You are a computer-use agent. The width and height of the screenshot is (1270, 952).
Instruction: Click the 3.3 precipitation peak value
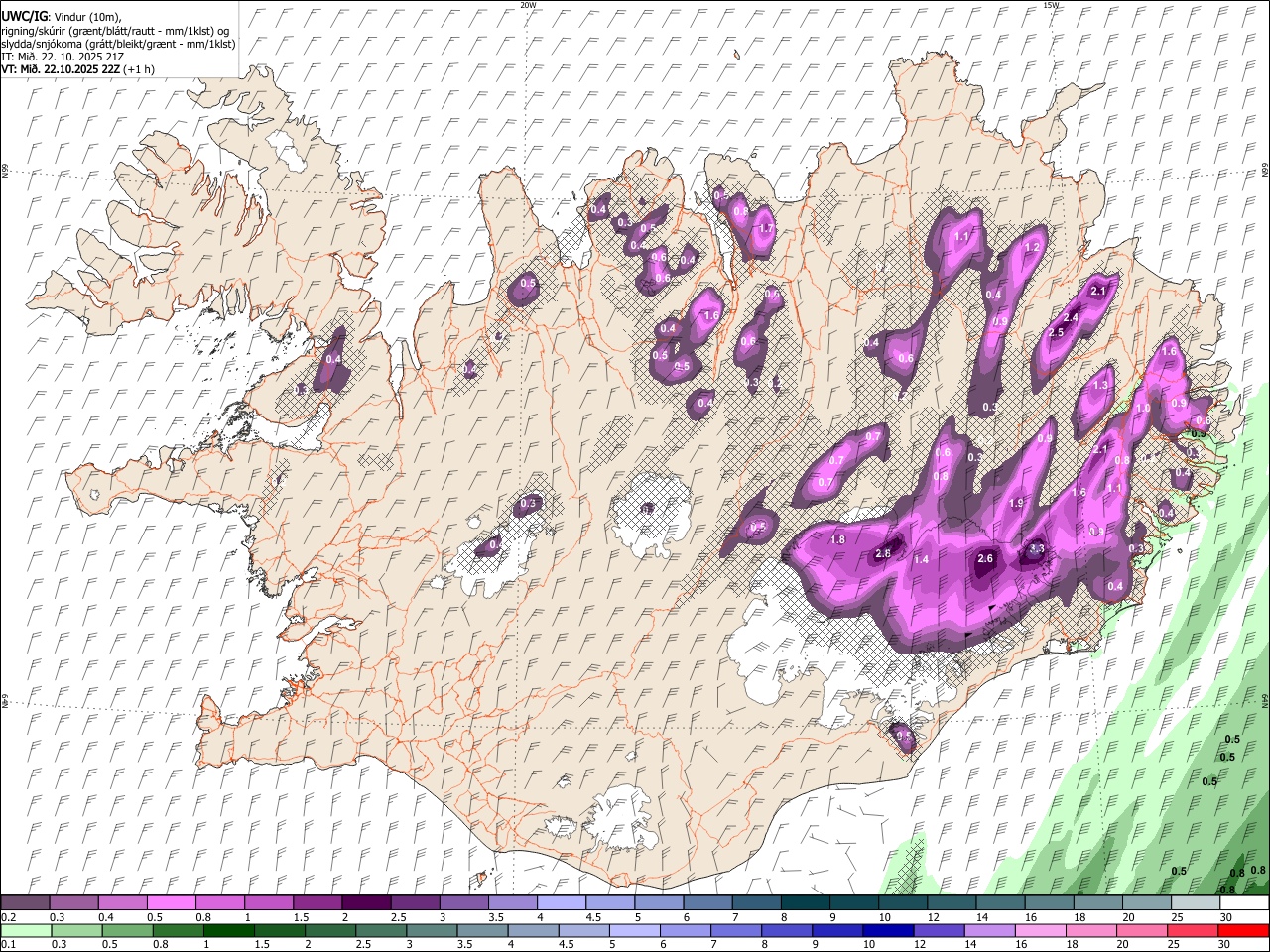coord(1037,549)
